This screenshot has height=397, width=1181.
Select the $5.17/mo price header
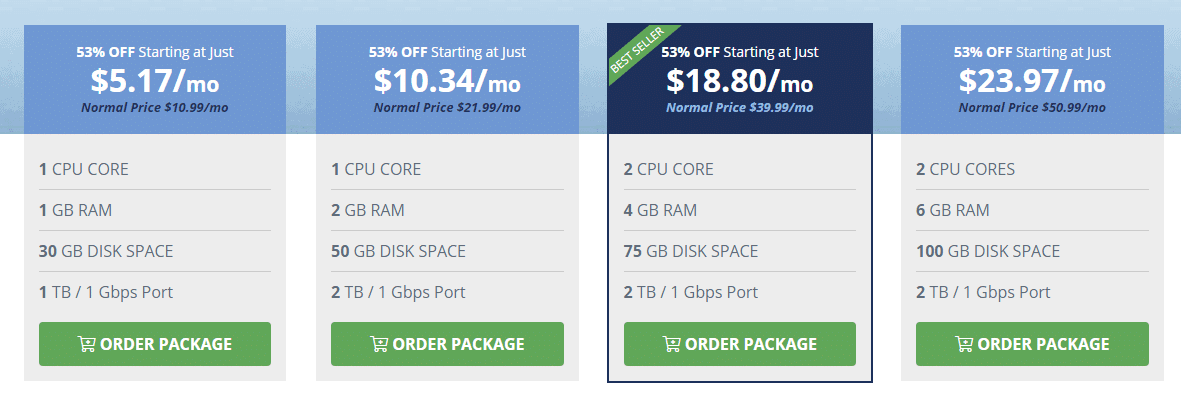pyautogui.click(x=155, y=80)
